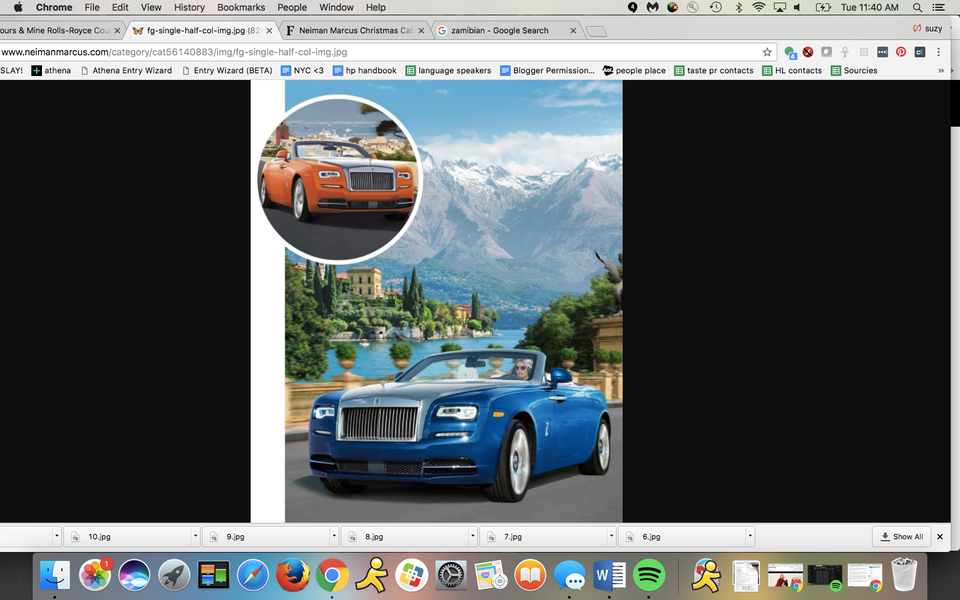This screenshot has height=600, width=960.
Task: Click the blue Rolls-Royce convertible image
Action: coord(459,426)
